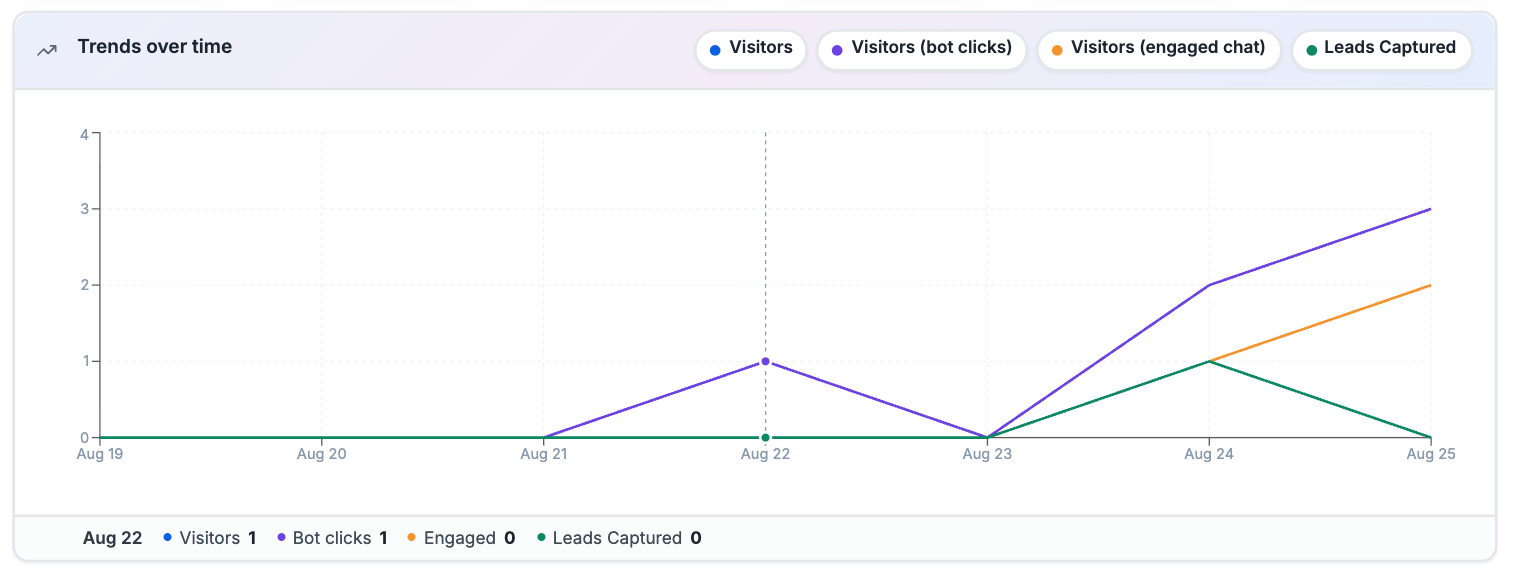Toggle the Leads Captured legend pill
Image resolution: width=1513 pixels, height=579 pixels.
point(1381,50)
